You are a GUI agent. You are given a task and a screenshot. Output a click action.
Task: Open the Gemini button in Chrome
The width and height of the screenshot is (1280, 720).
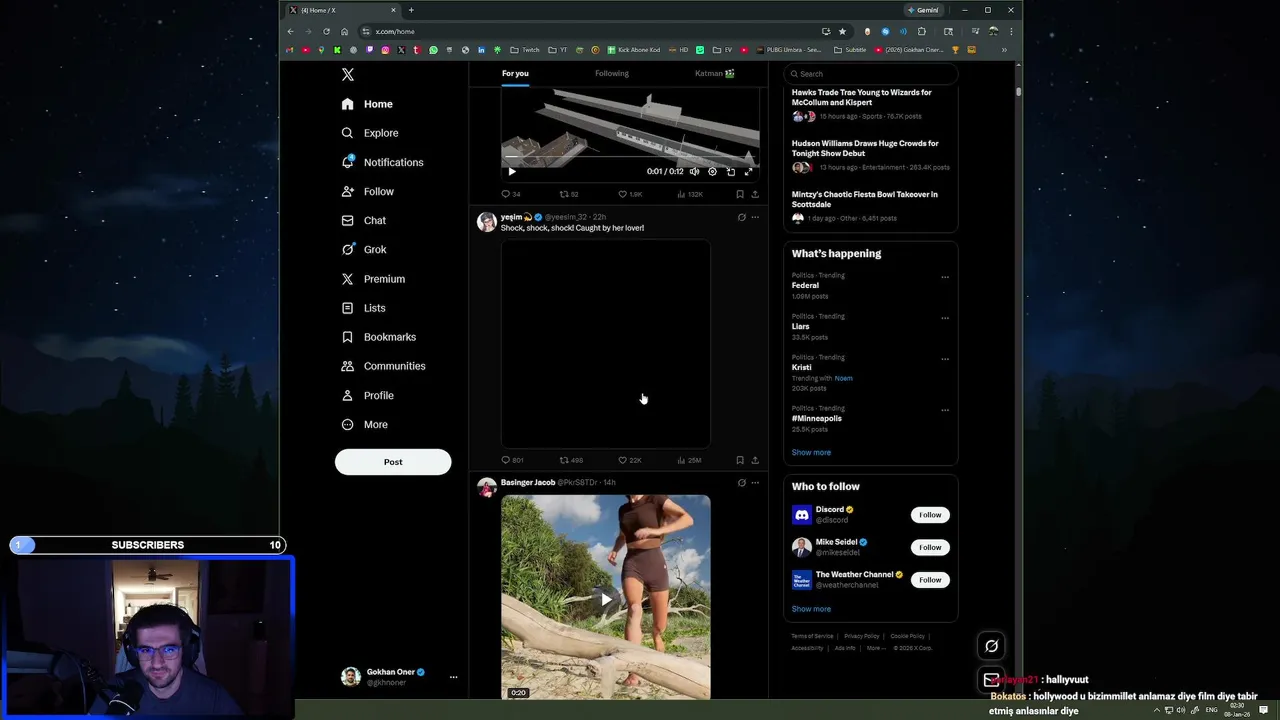(923, 10)
